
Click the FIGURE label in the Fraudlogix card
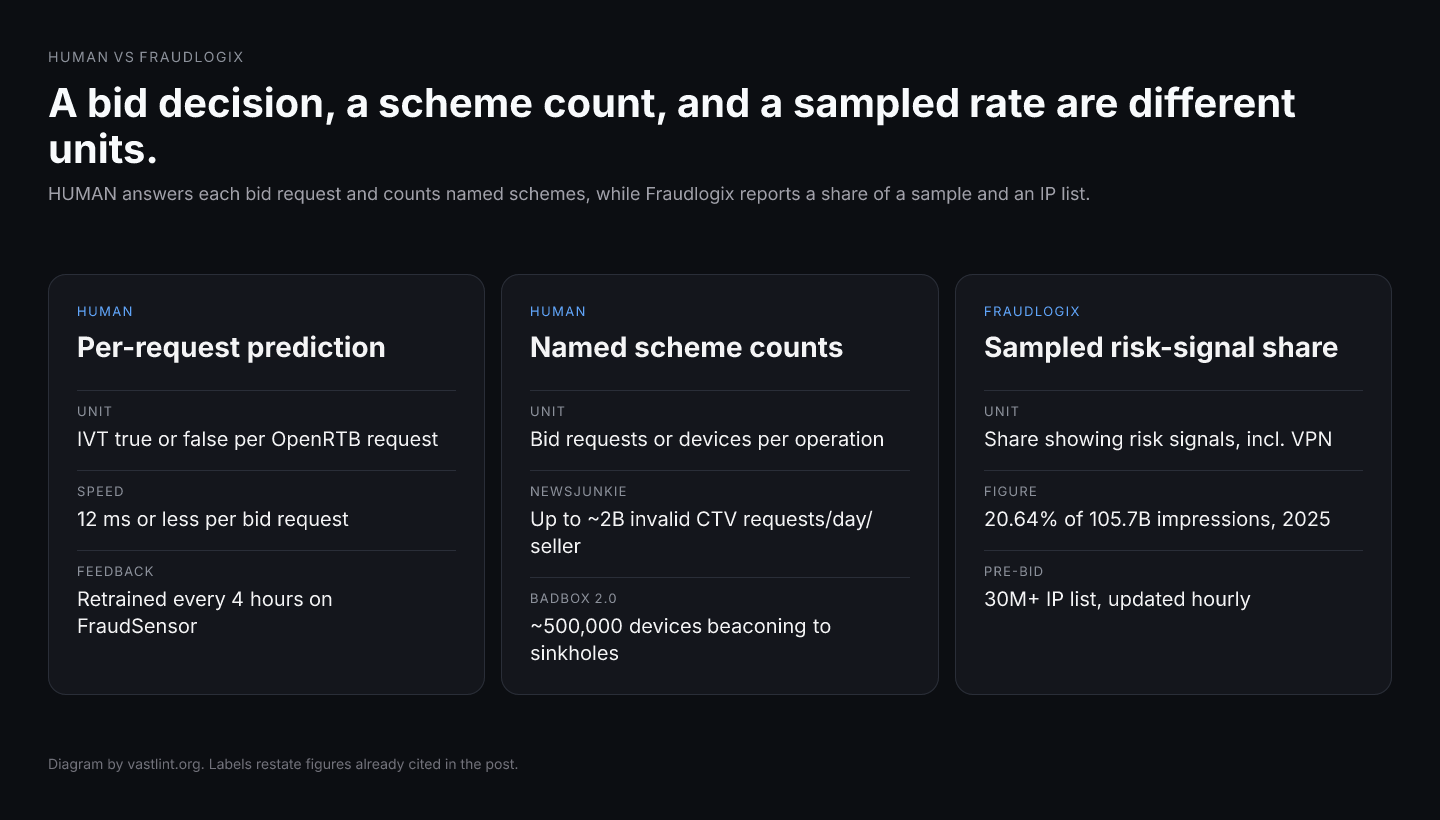point(1011,491)
